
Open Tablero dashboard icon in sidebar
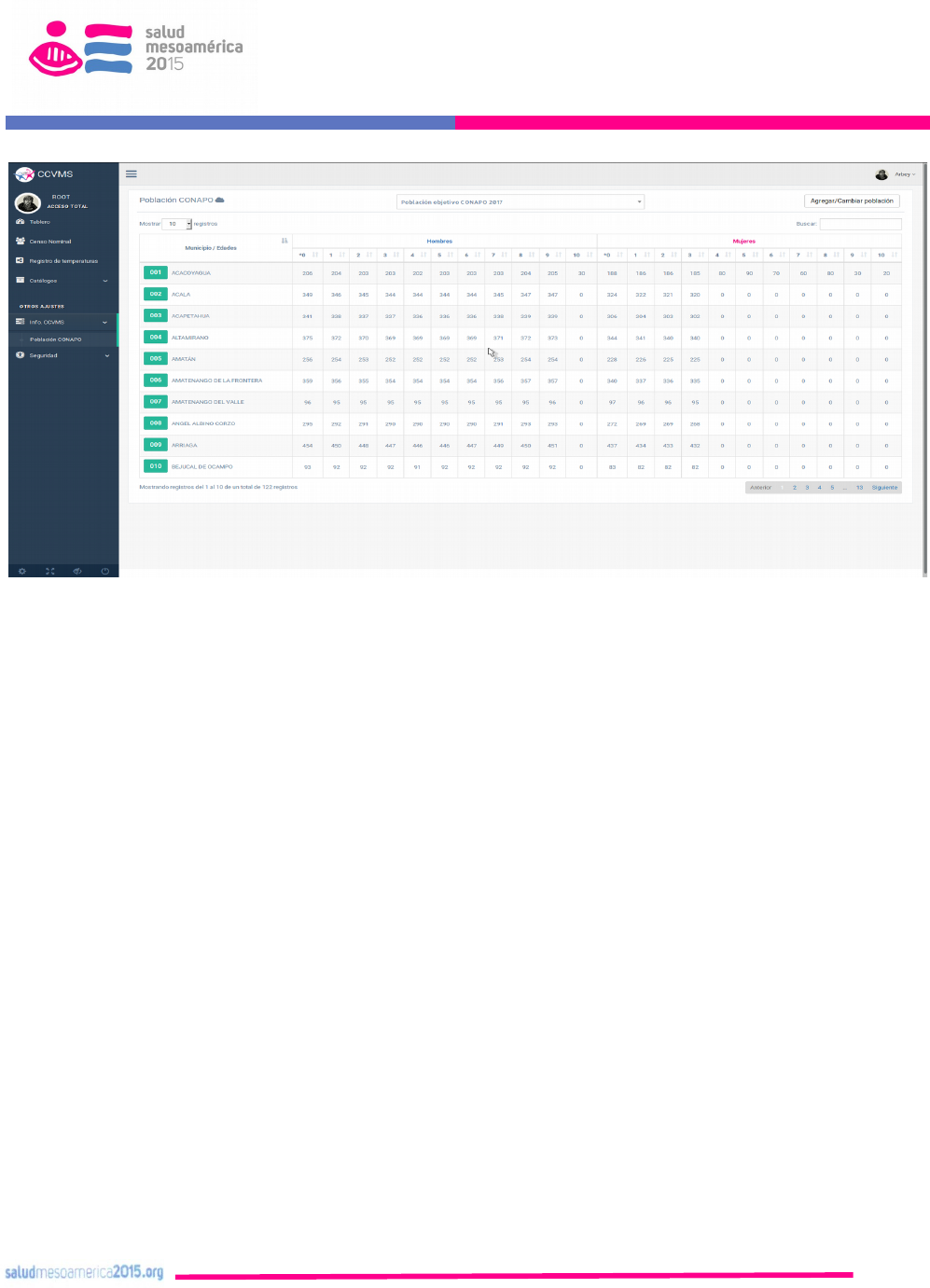[20, 222]
